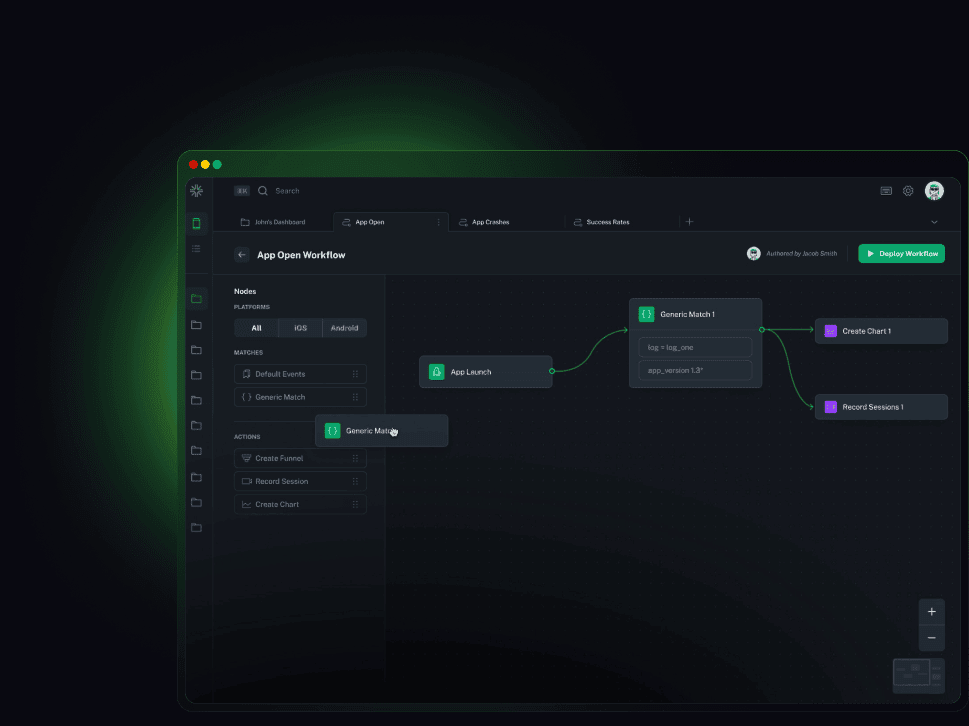The height and width of the screenshot is (726, 969).
Task: Click the drag handle on Create Funnel
Action: [x=355, y=458]
